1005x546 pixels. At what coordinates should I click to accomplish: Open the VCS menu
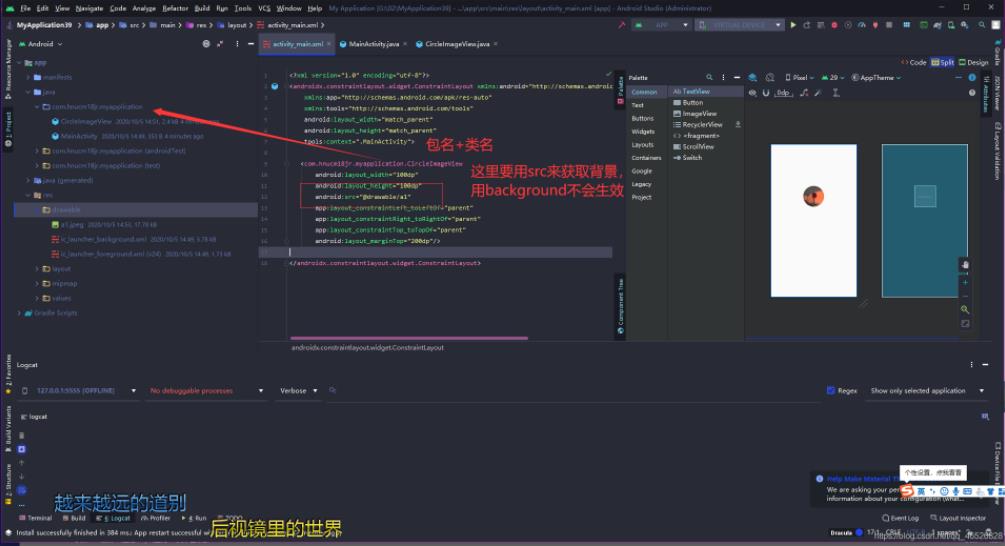[x=264, y=8]
